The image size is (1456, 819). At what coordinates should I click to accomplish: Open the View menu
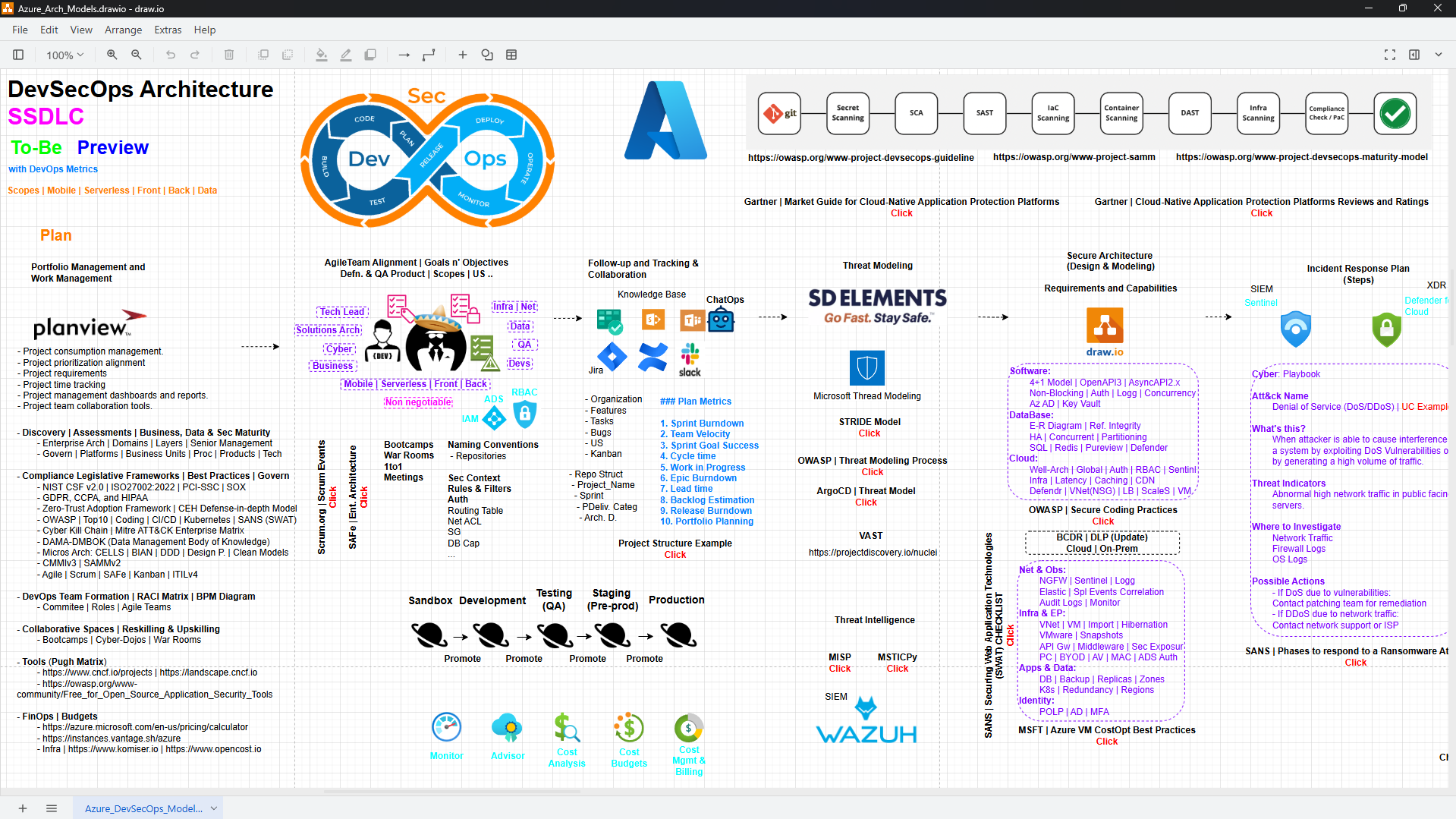[x=81, y=30]
